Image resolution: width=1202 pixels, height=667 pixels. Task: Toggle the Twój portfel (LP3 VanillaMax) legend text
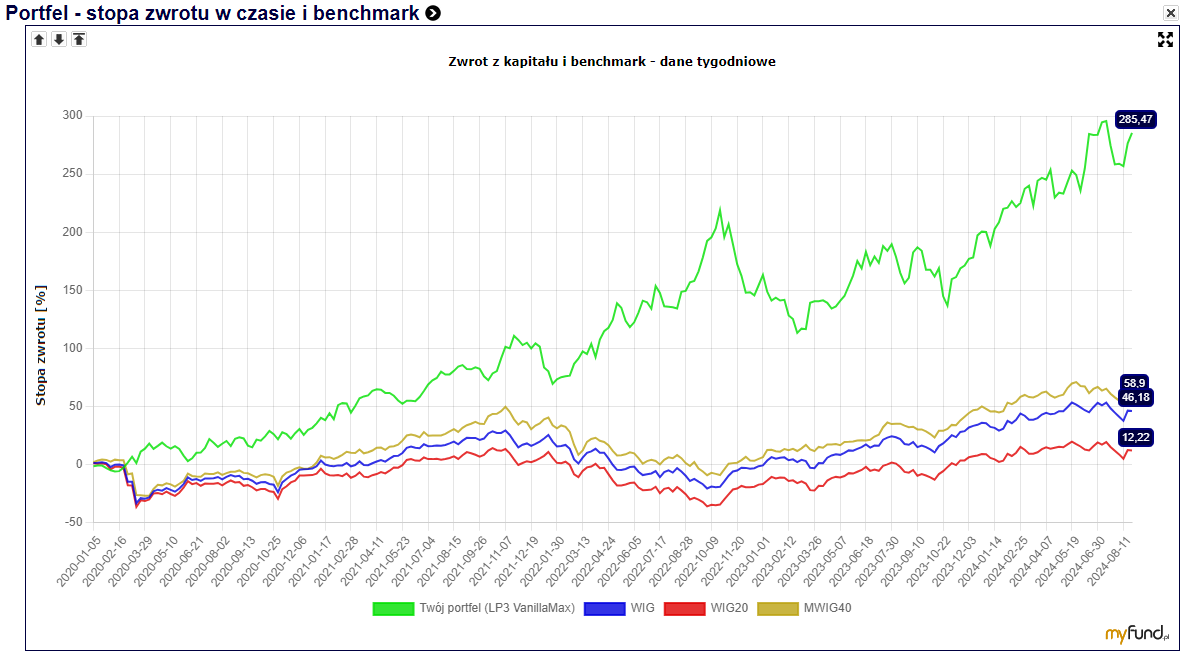[x=497, y=608]
